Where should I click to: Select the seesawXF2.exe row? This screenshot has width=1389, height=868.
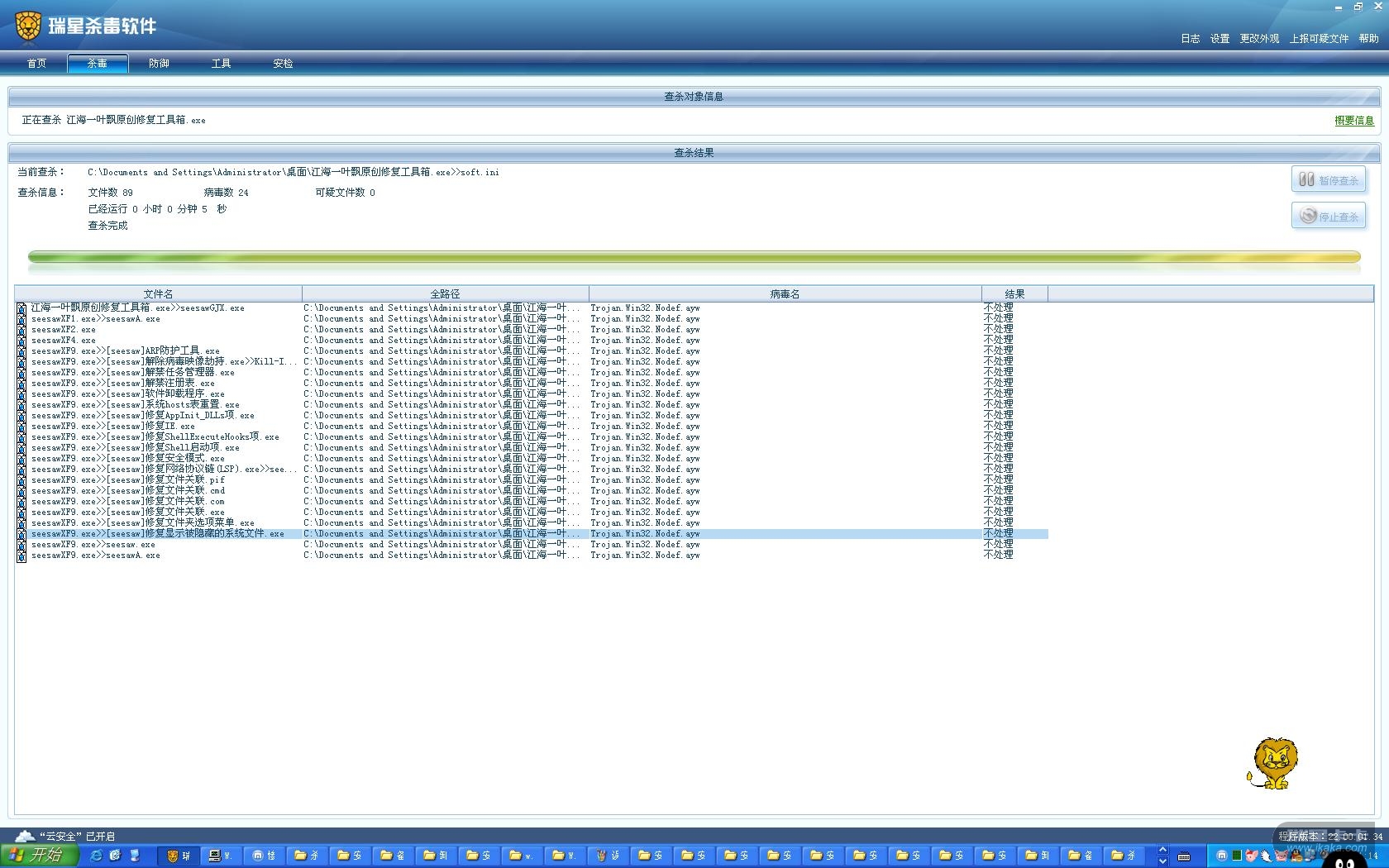click(x=532, y=329)
